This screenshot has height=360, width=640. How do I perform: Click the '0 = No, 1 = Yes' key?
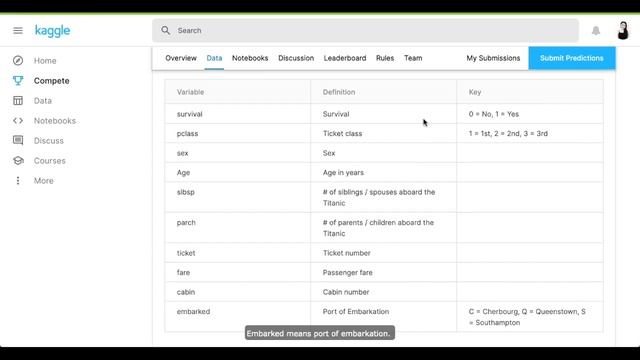pos(530,114)
